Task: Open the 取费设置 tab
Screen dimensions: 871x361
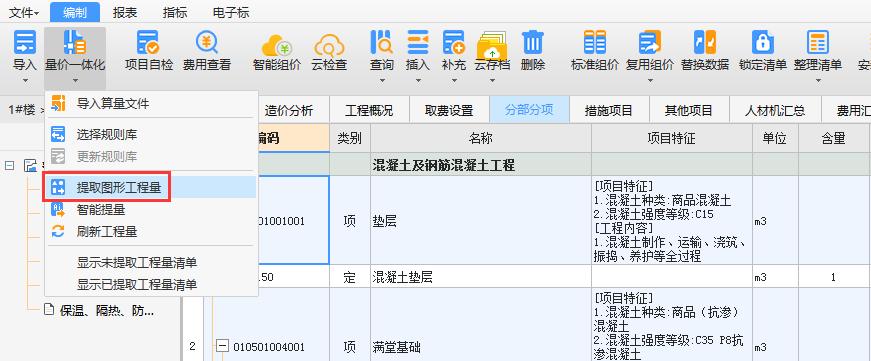Action: pos(449,111)
